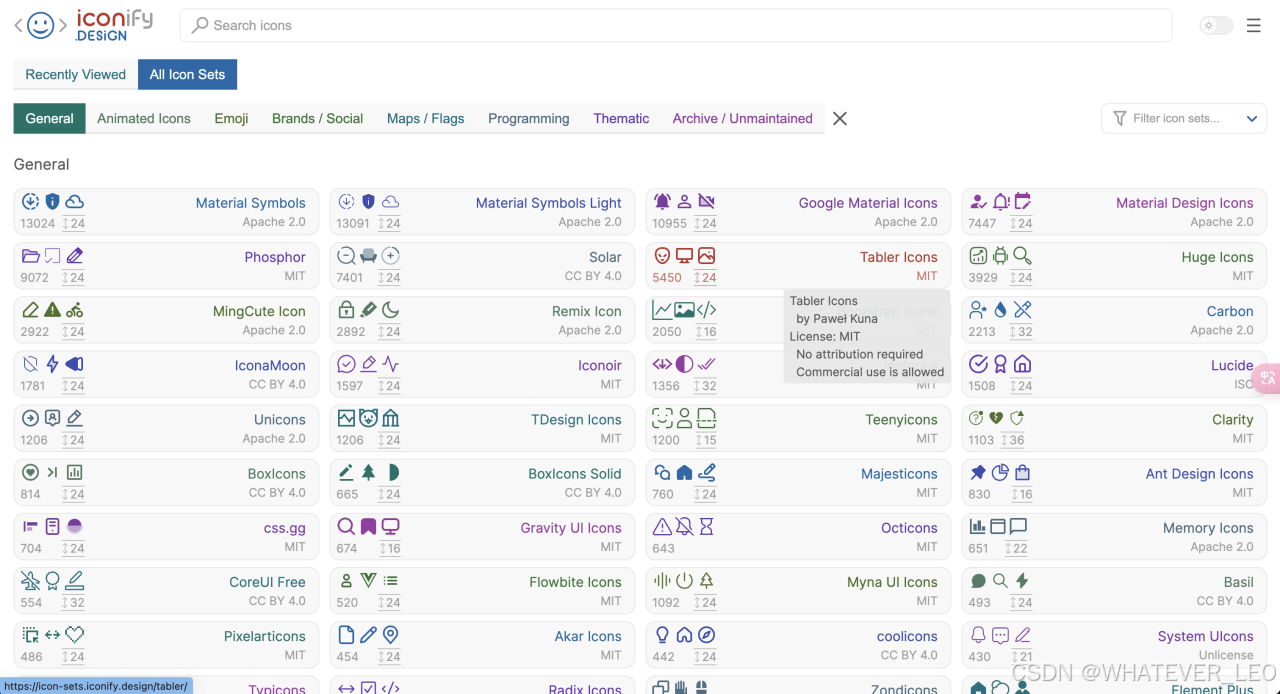
Task: Click the plus circle icon in Solar card
Action: click(x=390, y=256)
